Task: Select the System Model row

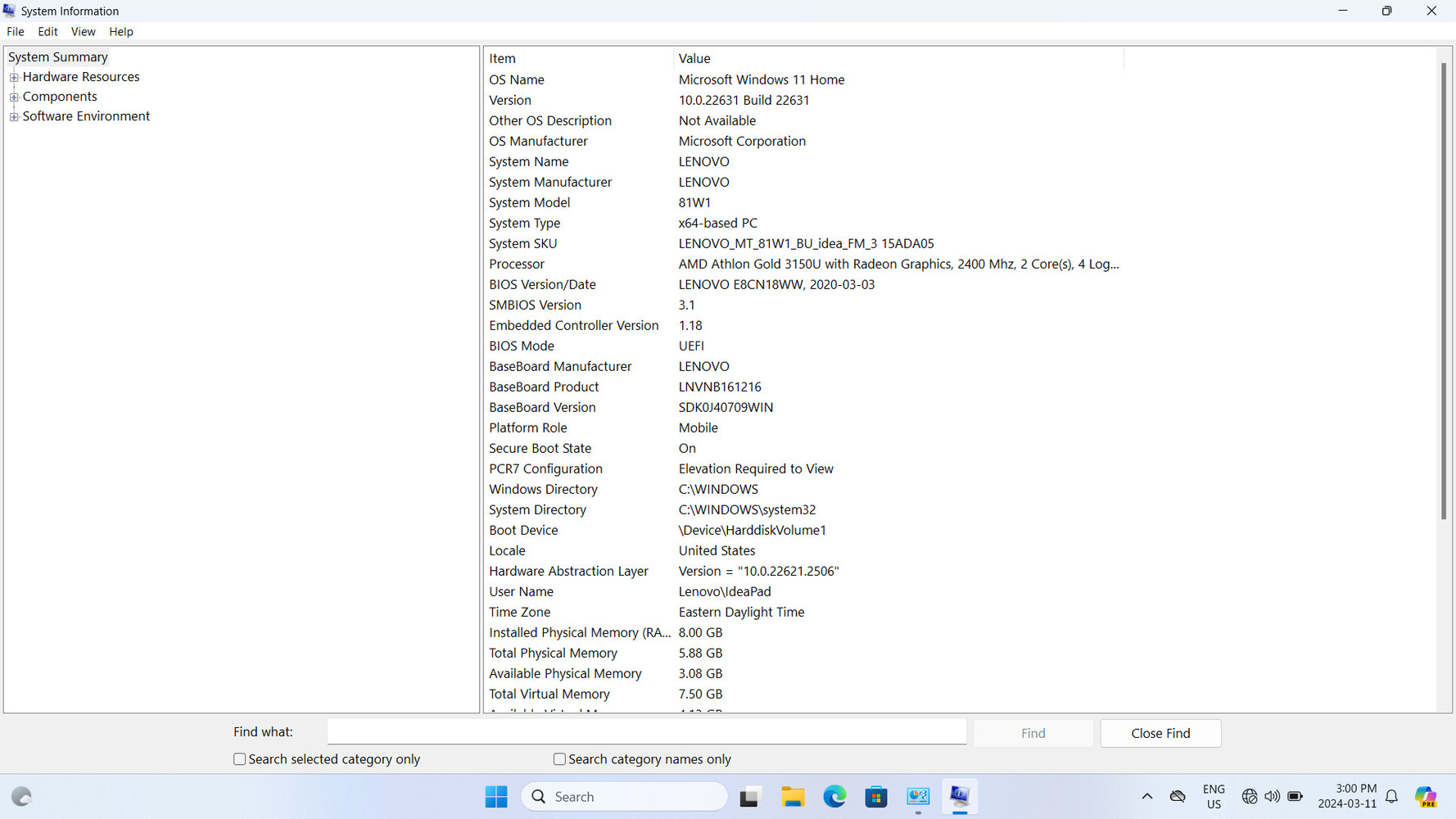Action: (x=804, y=202)
